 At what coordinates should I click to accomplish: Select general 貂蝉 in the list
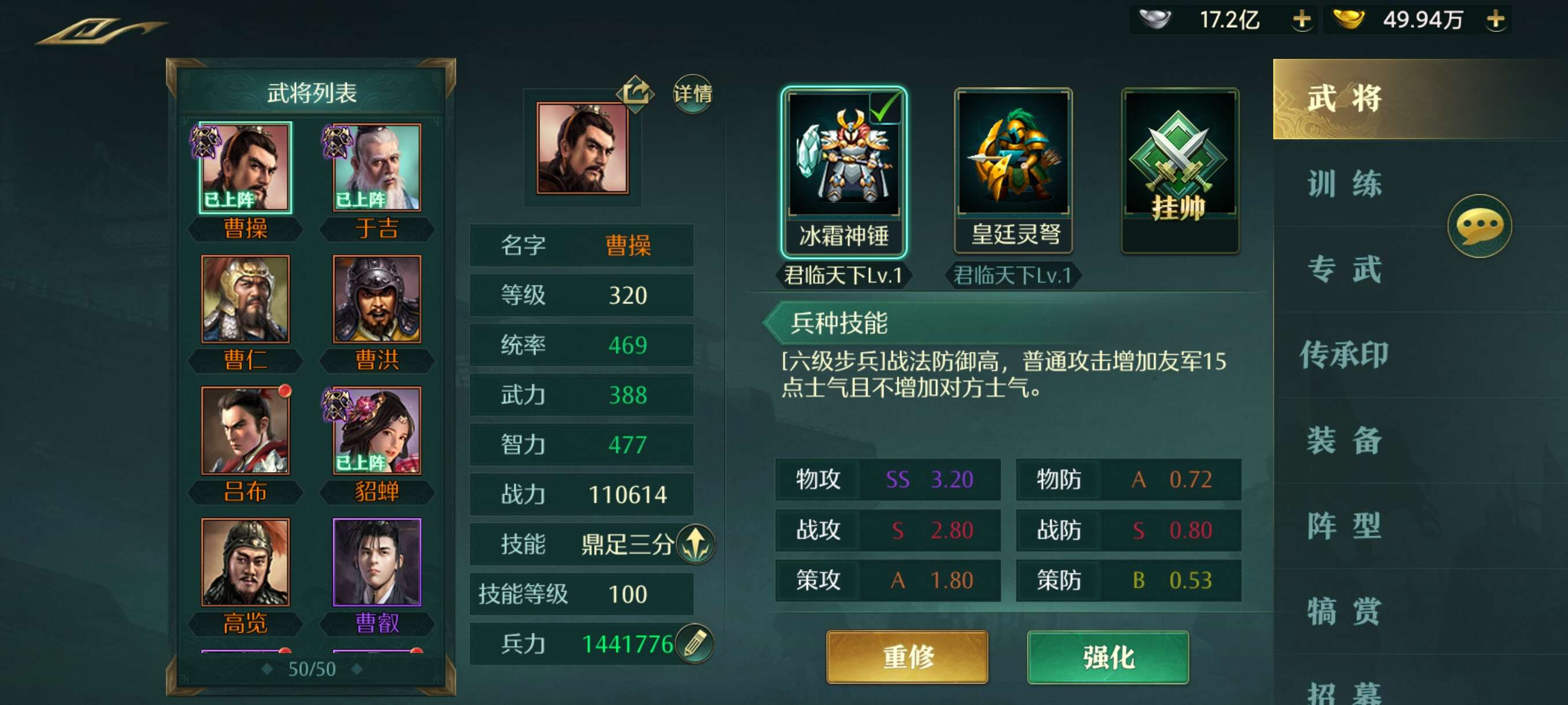click(x=377, y=431)
